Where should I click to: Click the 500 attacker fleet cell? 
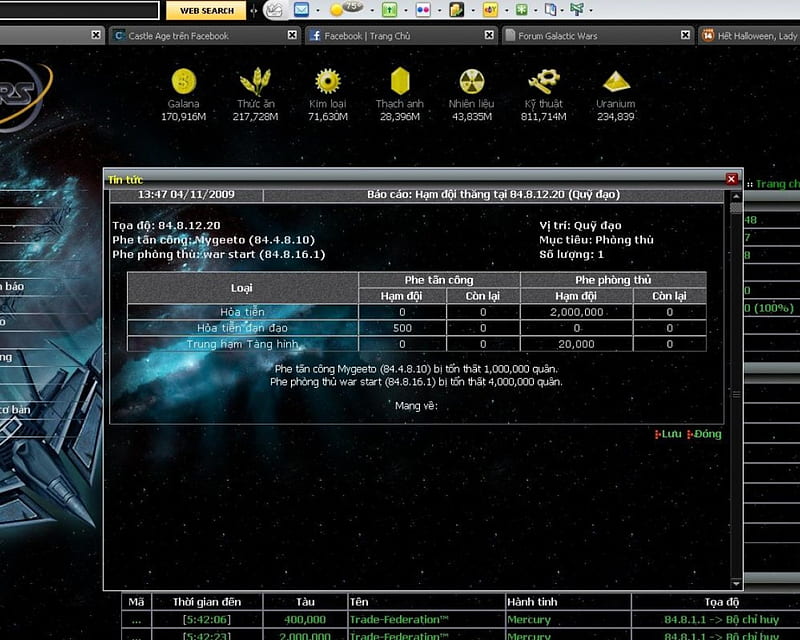tap(402, 328)
